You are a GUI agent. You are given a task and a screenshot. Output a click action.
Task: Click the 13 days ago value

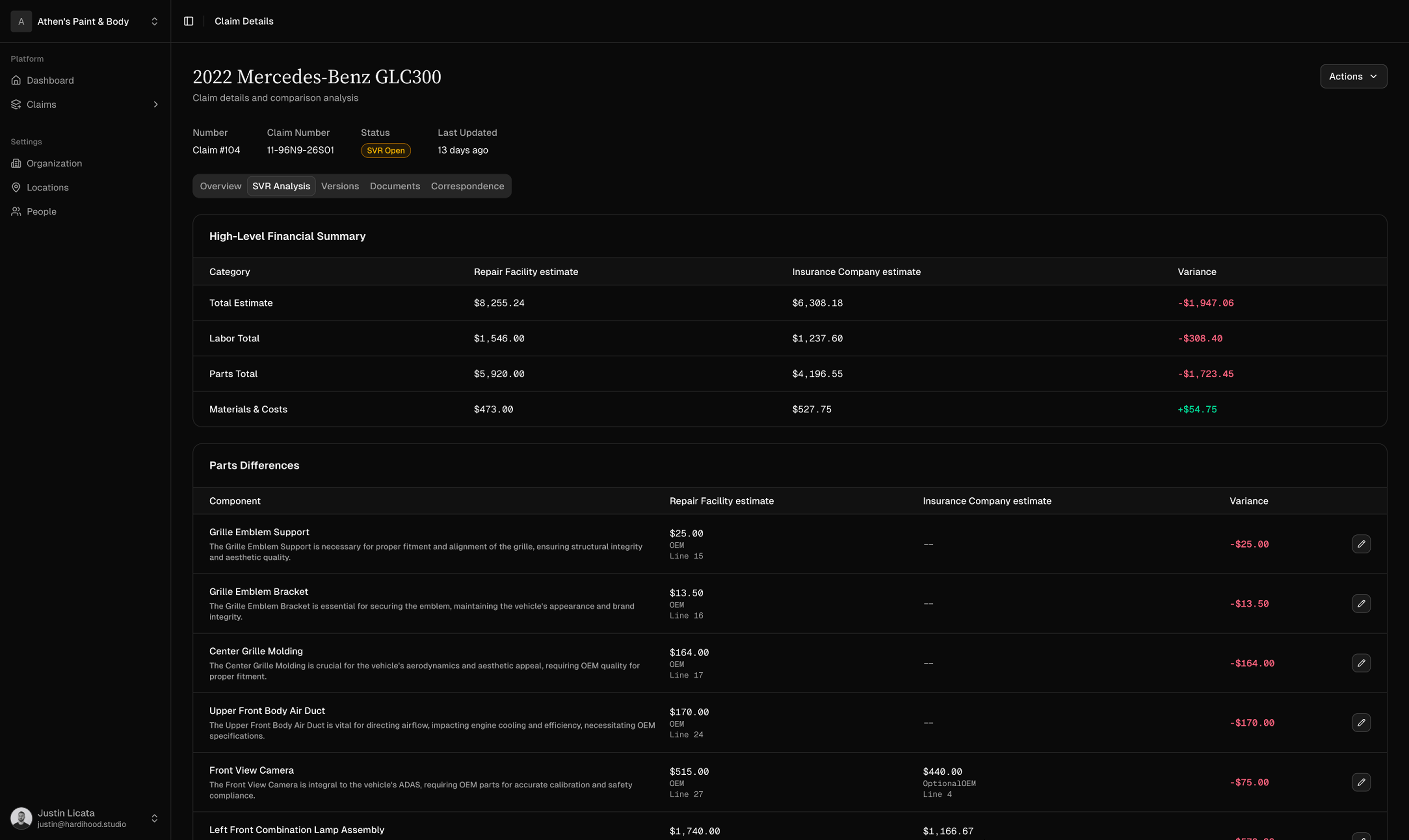pos(463,150)
